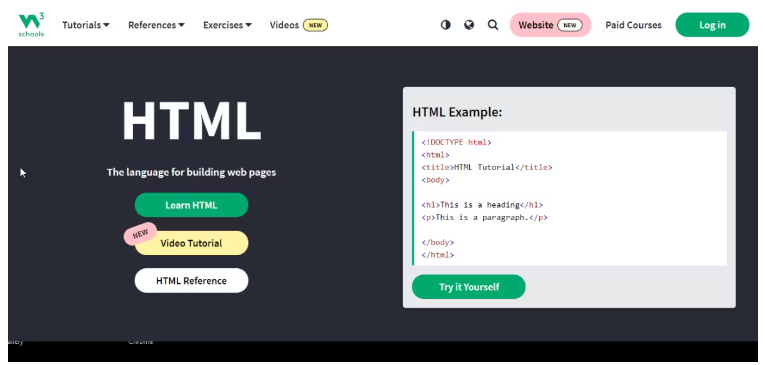Open the search magnifier icon
The width and height of the screenshot is (765, 365).
tap(493, 25)
